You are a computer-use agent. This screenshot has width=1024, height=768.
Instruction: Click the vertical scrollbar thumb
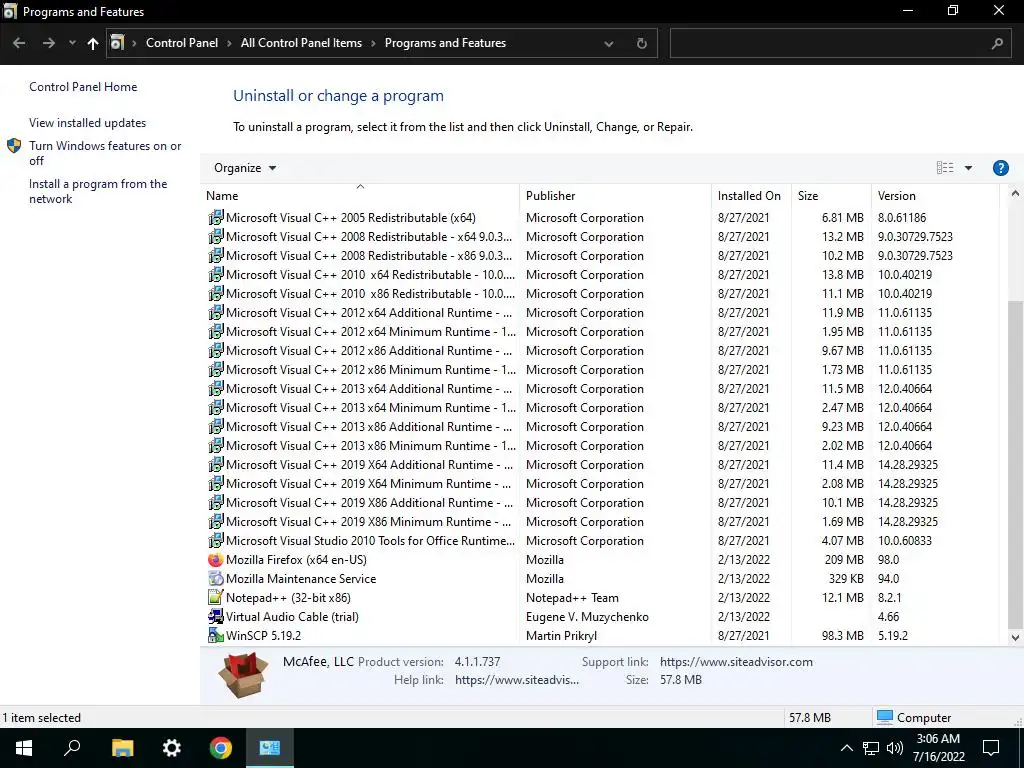tap(1015, 464)
